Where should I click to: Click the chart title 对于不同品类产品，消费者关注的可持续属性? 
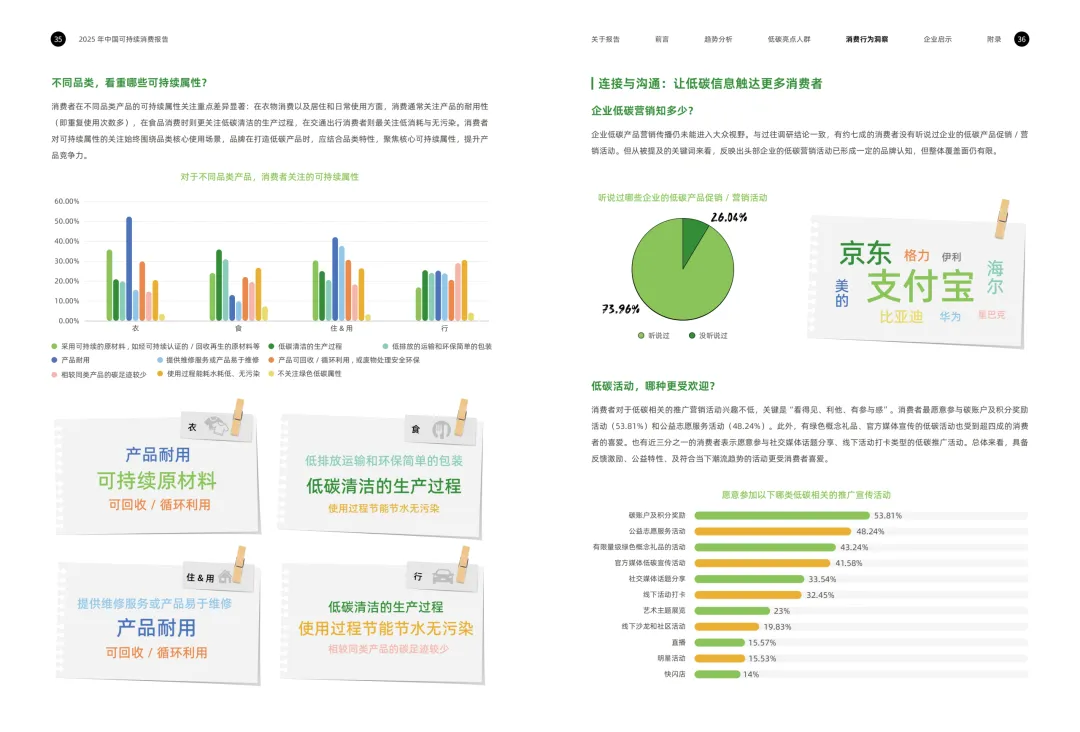269,177
